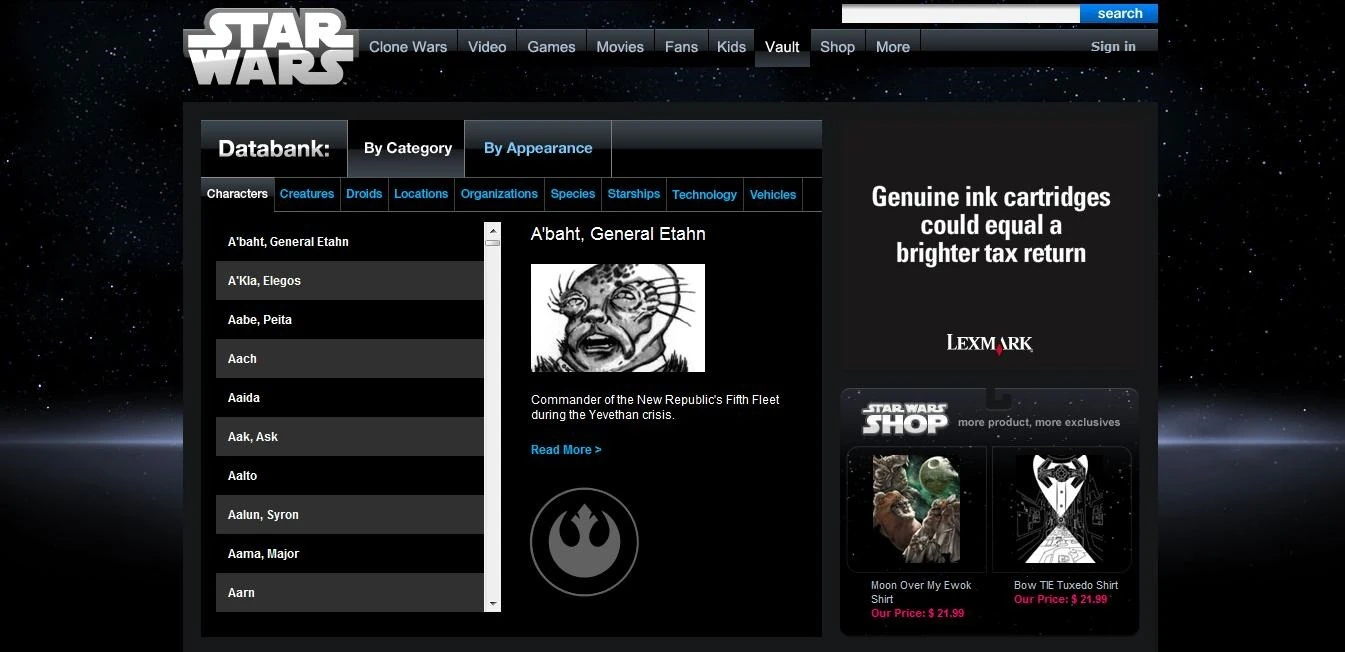Click the search button
1345x652 pixels.
pyautogui.click(x=1119, y=14)
